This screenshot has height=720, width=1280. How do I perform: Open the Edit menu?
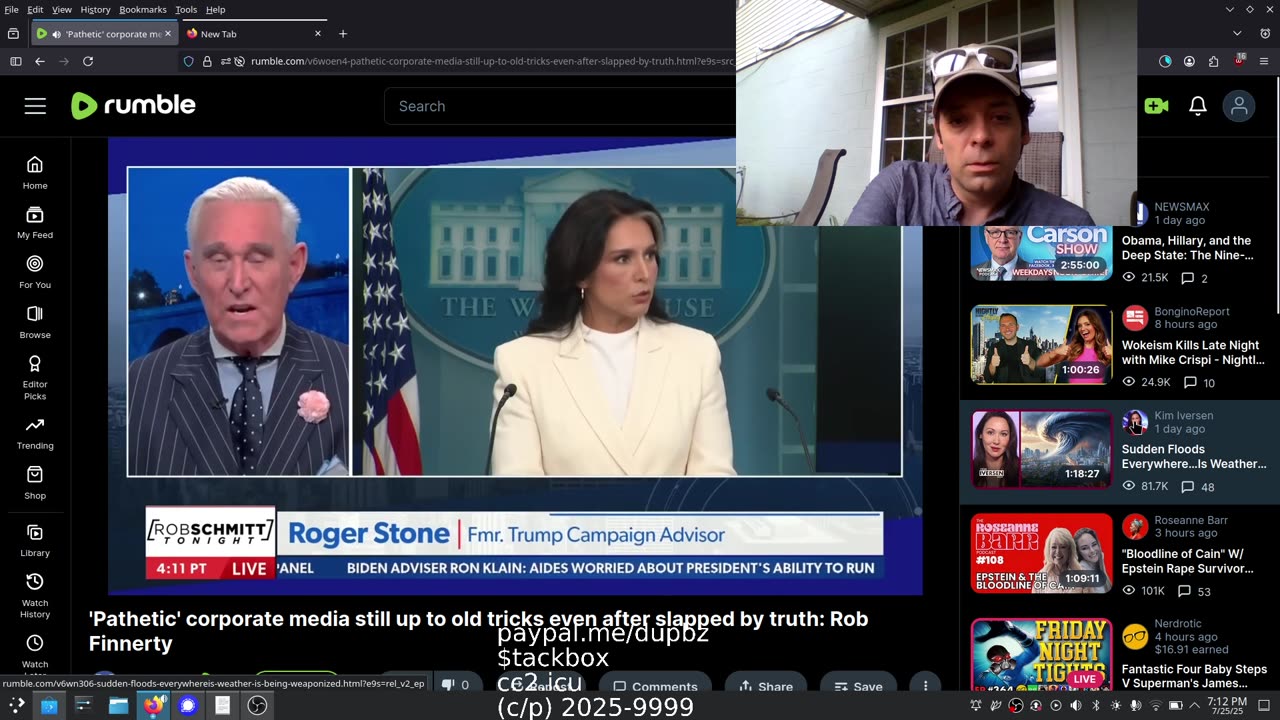pos(35,9)
